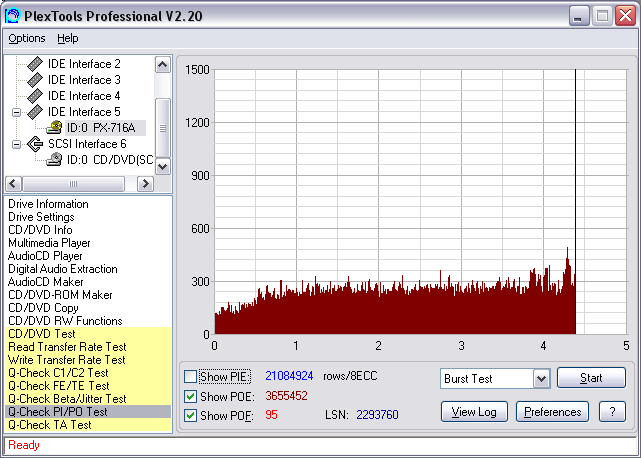Open CD/DVD RW Functions

[x=65, y=321]
